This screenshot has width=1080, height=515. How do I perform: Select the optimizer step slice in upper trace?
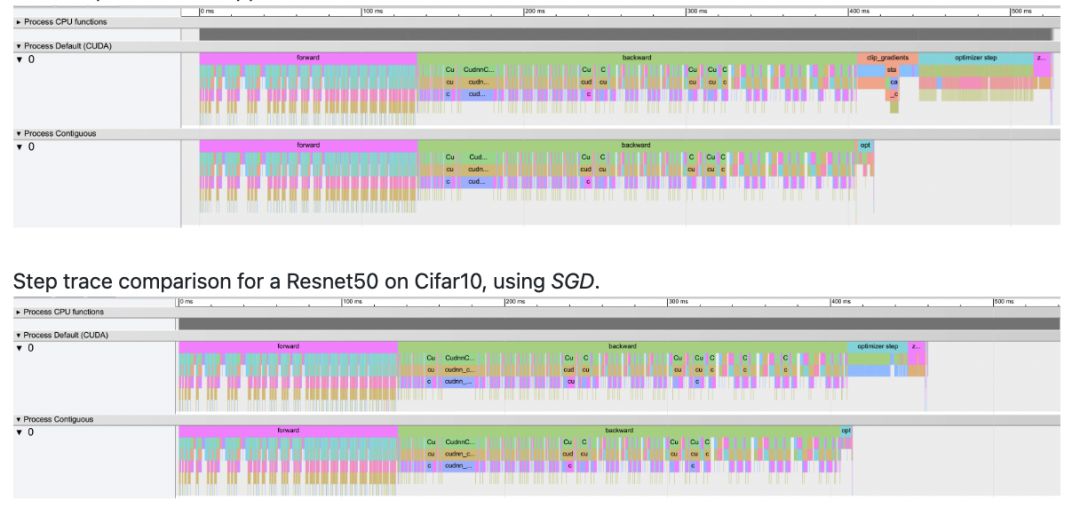point(976,58)
